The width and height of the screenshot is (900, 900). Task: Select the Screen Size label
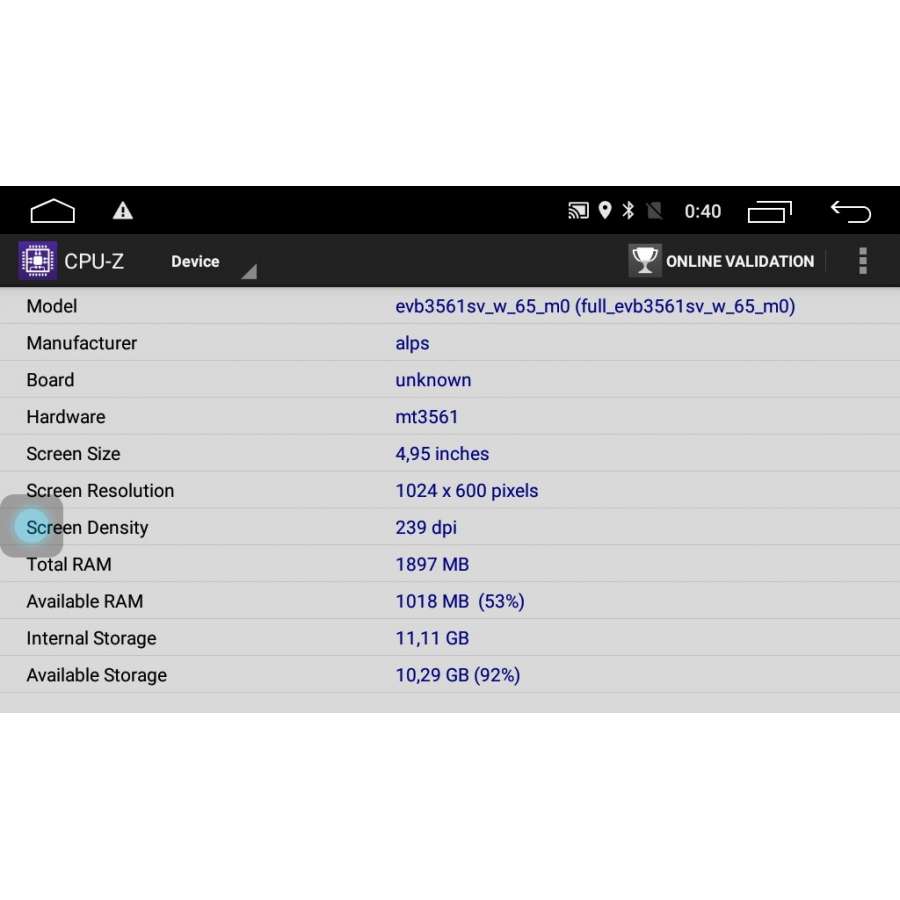coord(73,453)
